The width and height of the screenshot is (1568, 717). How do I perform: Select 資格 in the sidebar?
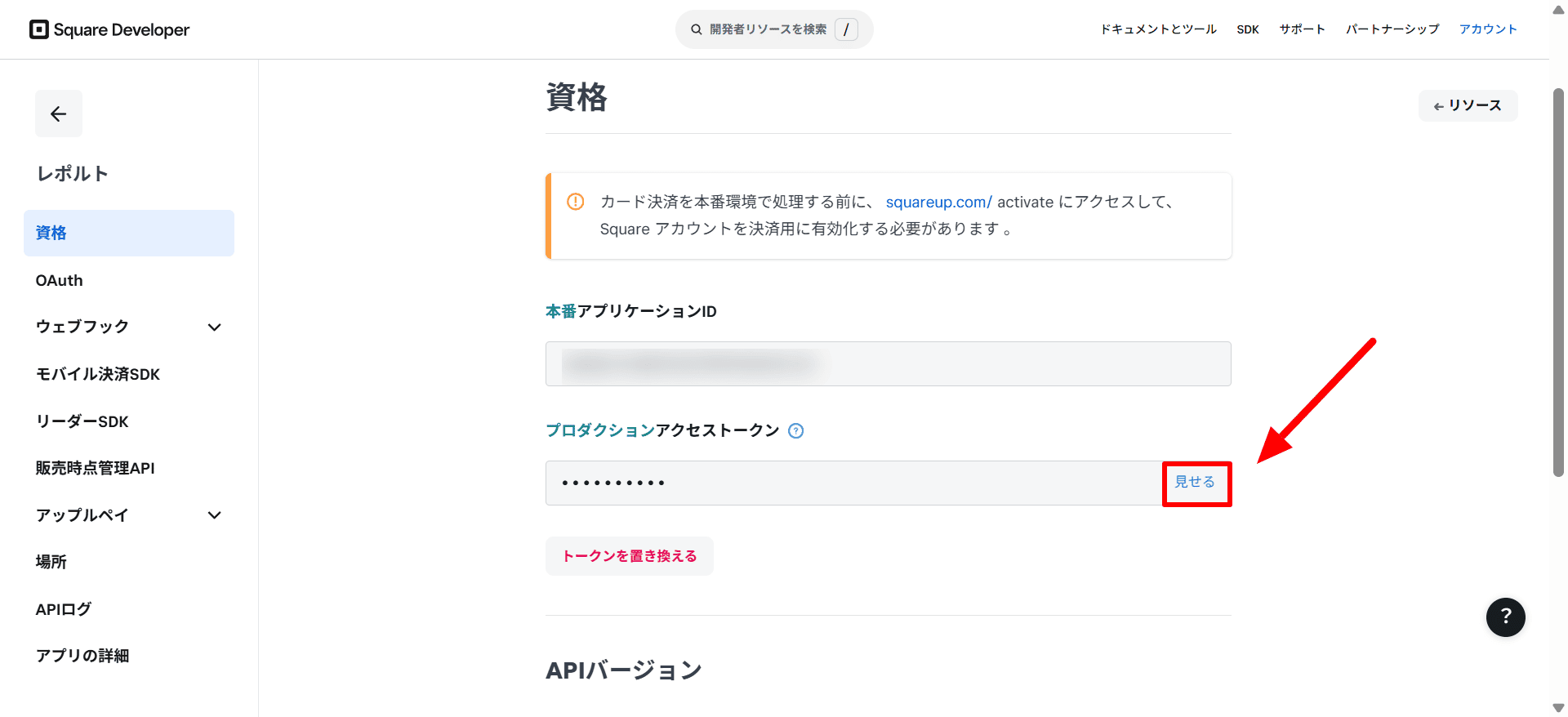(129, 233)
